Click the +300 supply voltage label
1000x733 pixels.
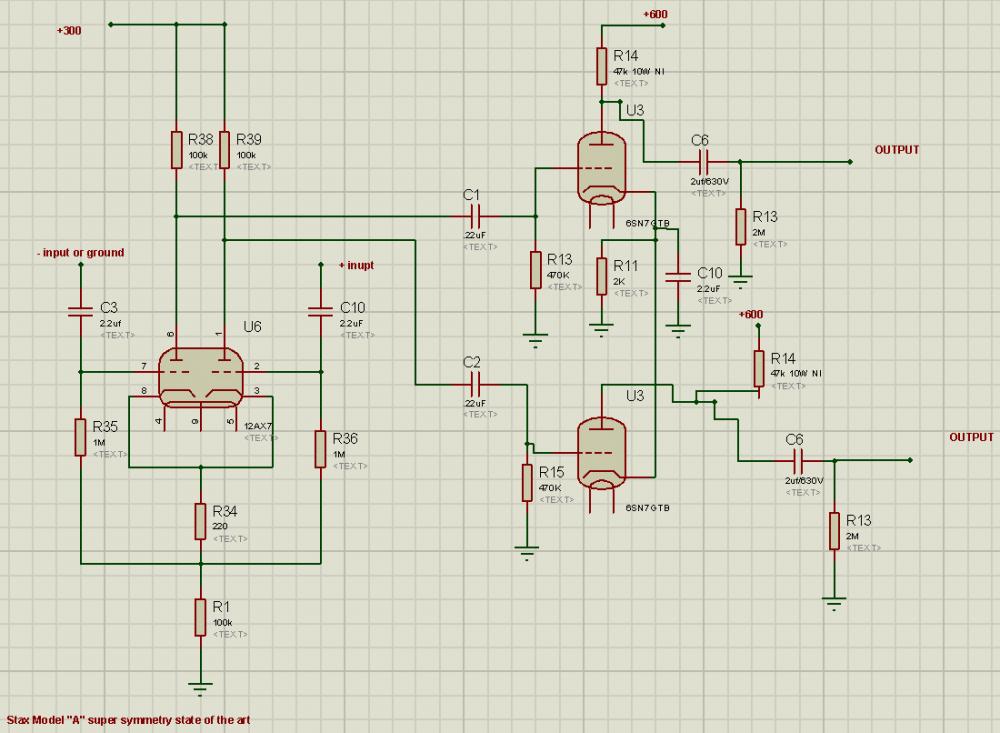[x=69, y=31]
